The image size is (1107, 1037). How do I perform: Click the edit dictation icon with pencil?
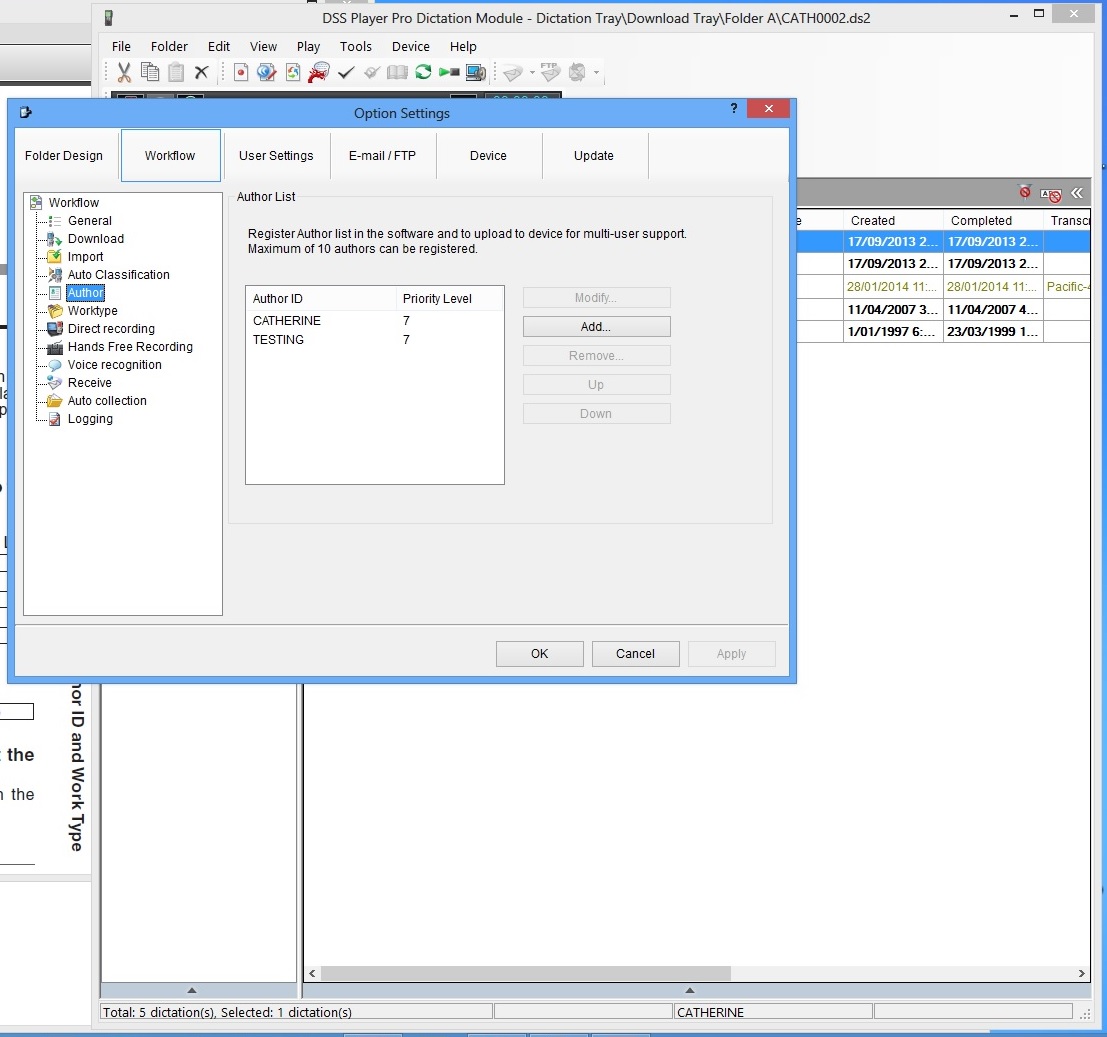point(267,72)
